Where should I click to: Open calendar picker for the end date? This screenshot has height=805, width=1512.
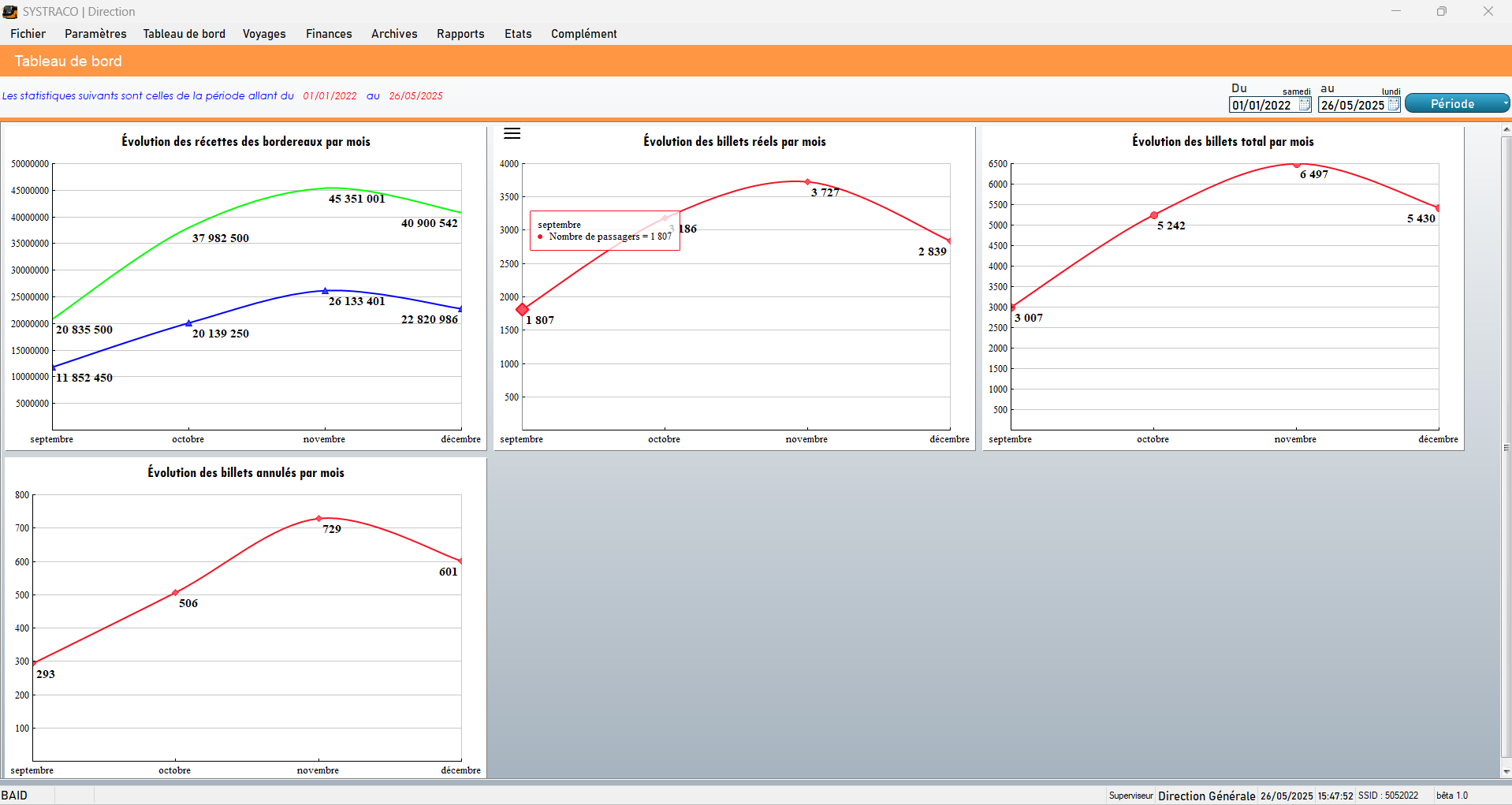coord(1394,105)
